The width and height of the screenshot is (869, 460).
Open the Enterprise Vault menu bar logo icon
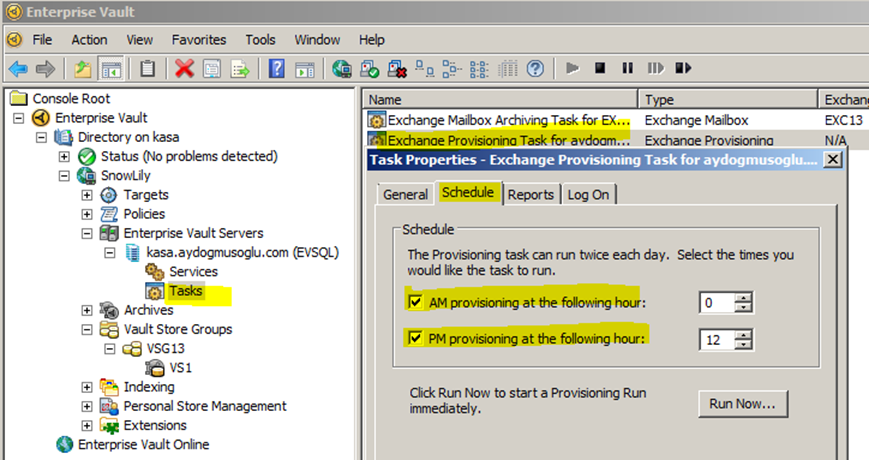(14, 40)
